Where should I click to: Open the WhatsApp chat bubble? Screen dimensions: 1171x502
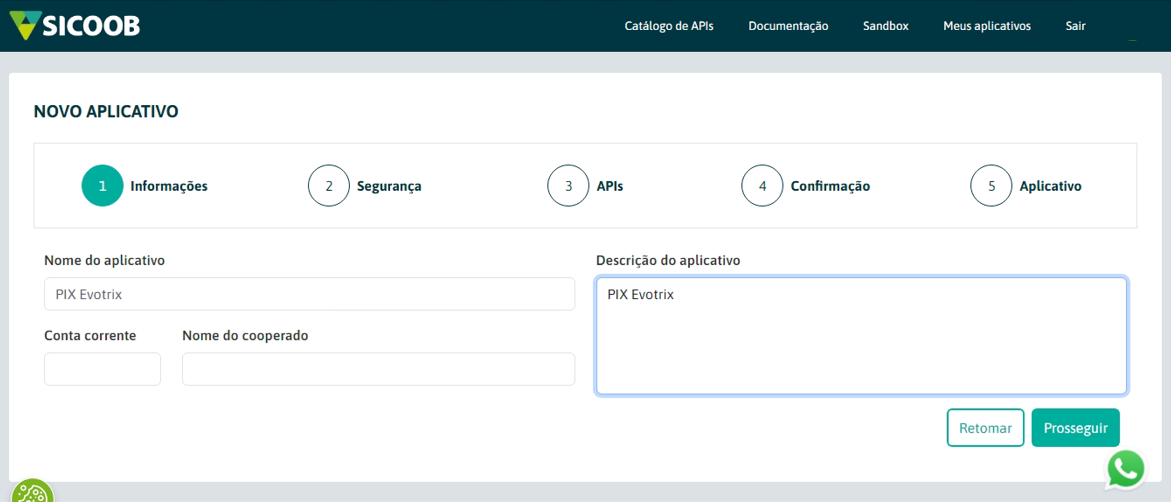pyautogui.click(x=1126, y=469)
